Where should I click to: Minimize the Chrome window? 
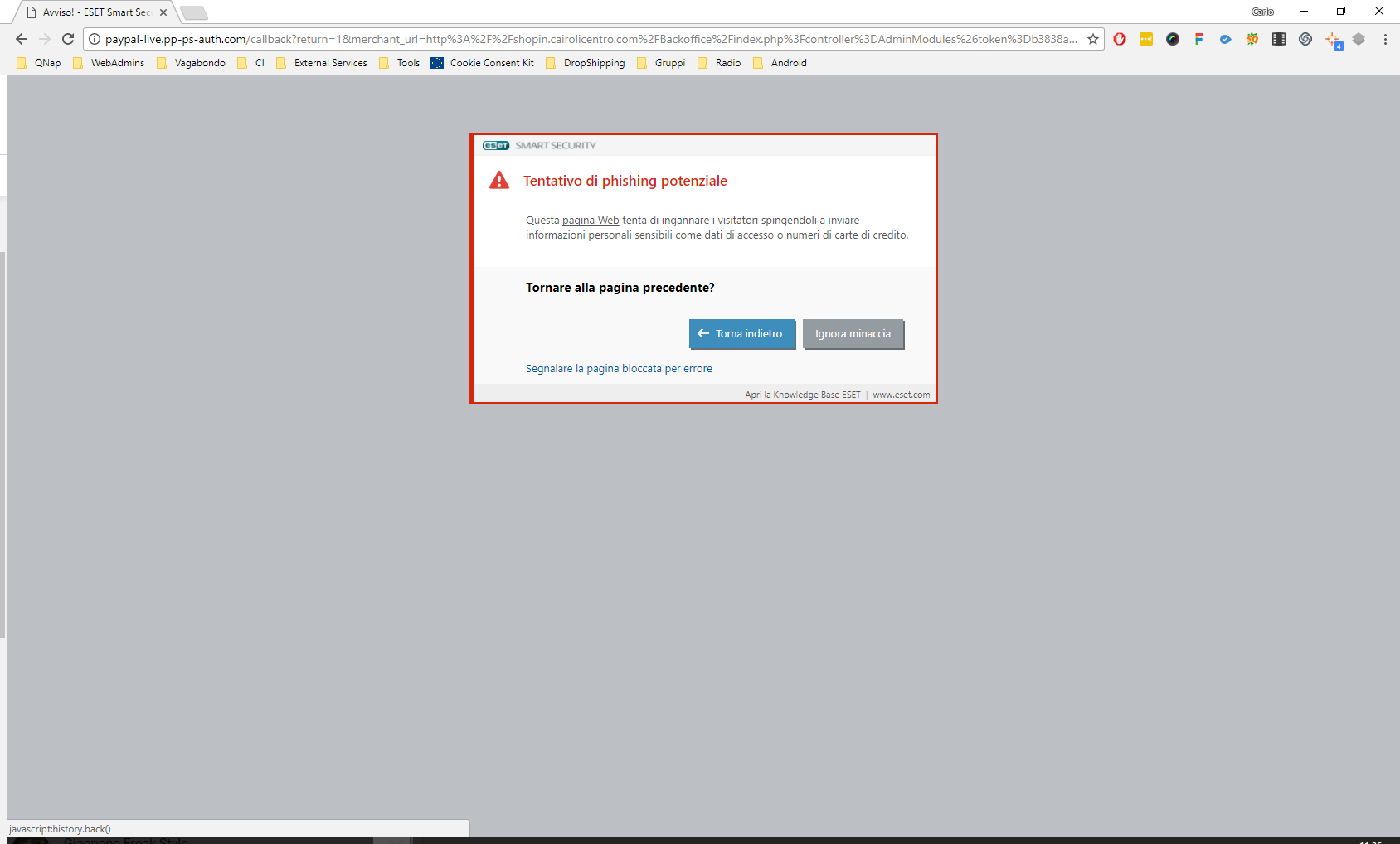pyautogui.click(x=1304, y=12)
